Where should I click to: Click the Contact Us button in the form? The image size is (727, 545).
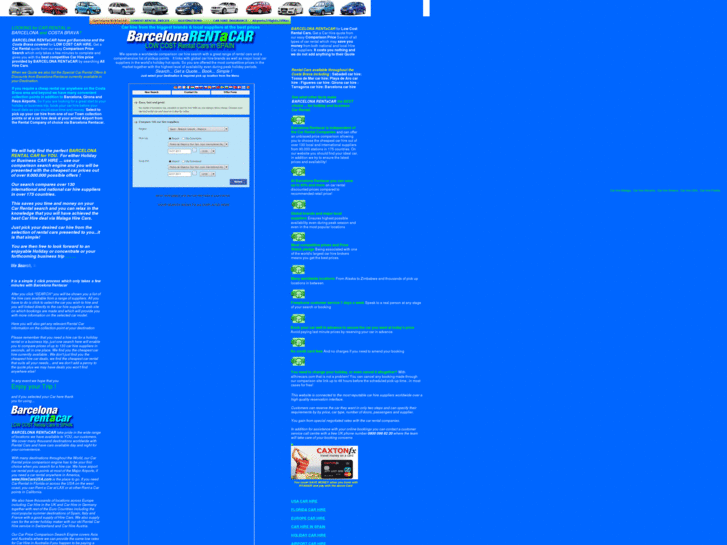191,92
